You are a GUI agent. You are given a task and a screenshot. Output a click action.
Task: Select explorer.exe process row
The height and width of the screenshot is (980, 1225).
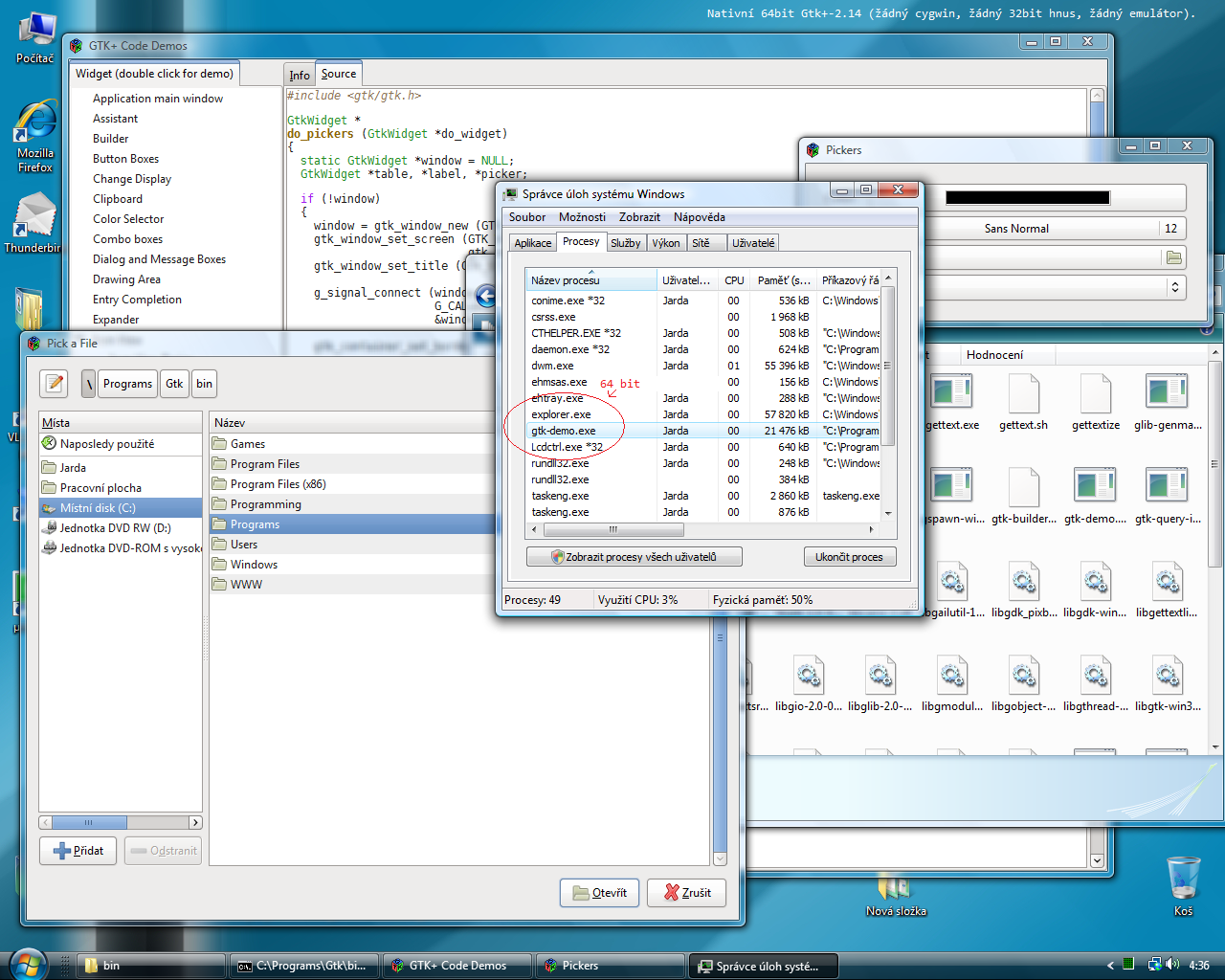click(703, 414)
